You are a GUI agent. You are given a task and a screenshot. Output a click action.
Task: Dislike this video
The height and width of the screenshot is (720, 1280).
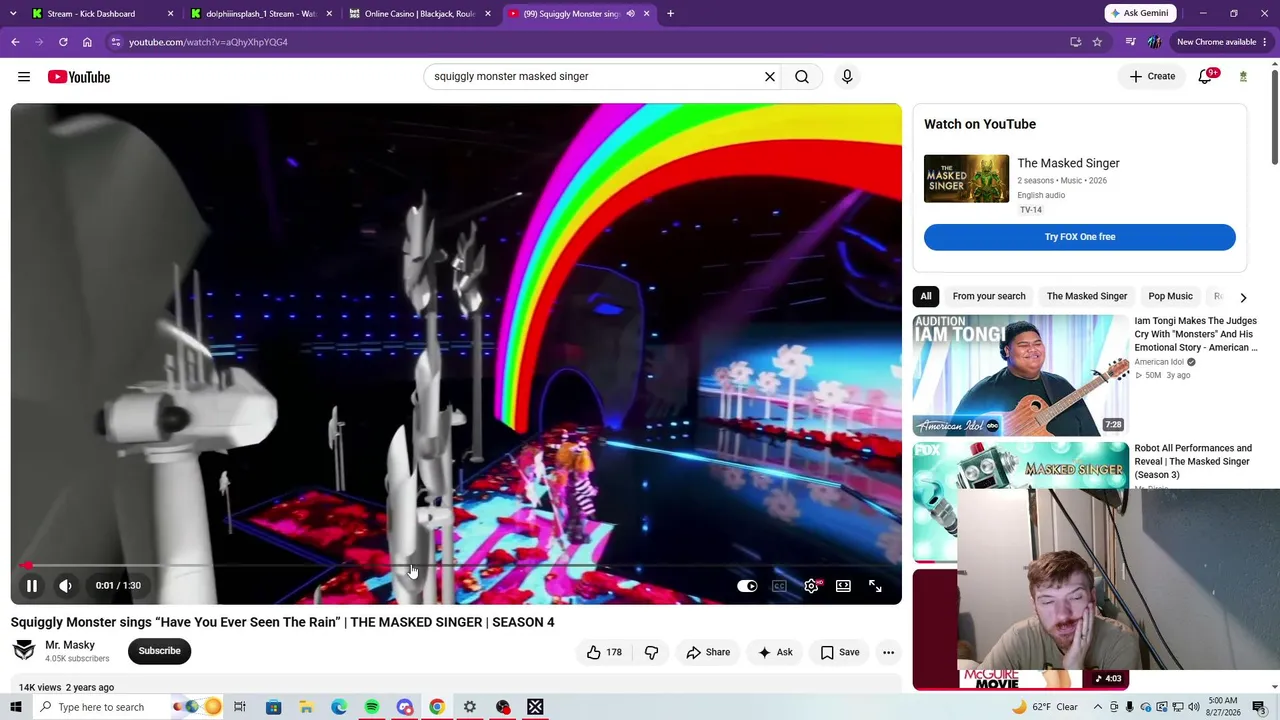(651, 652)
